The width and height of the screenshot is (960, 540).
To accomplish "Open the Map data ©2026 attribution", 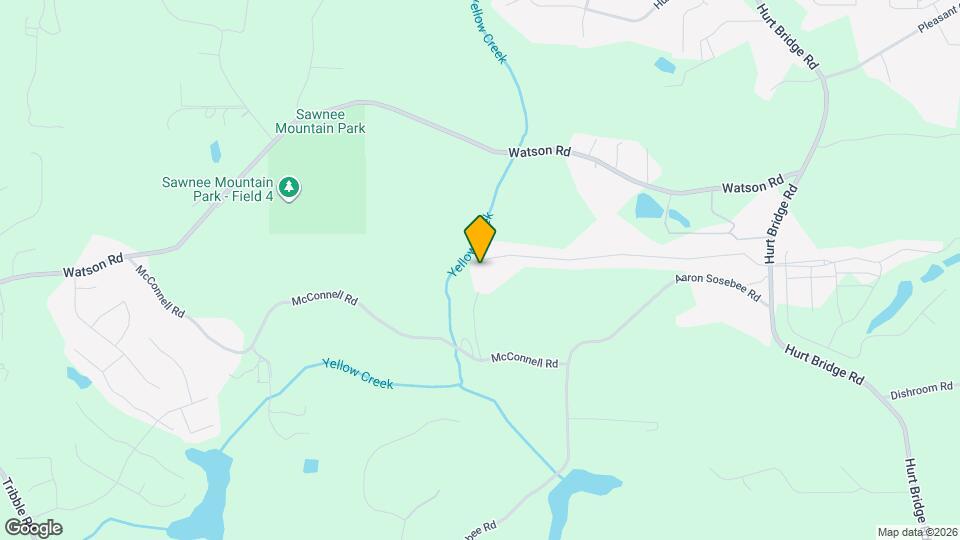I will click(x=917, y=532).
